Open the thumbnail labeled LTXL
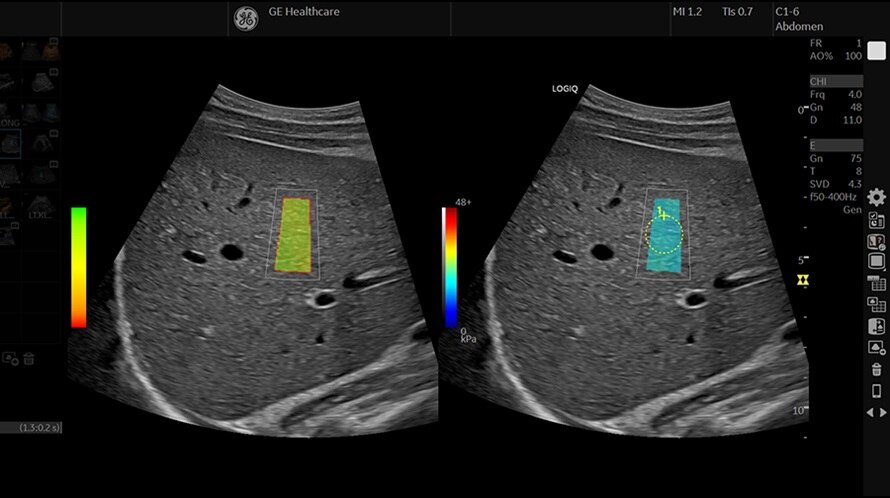This screenshot has height=498, width=890. point(40,207)
